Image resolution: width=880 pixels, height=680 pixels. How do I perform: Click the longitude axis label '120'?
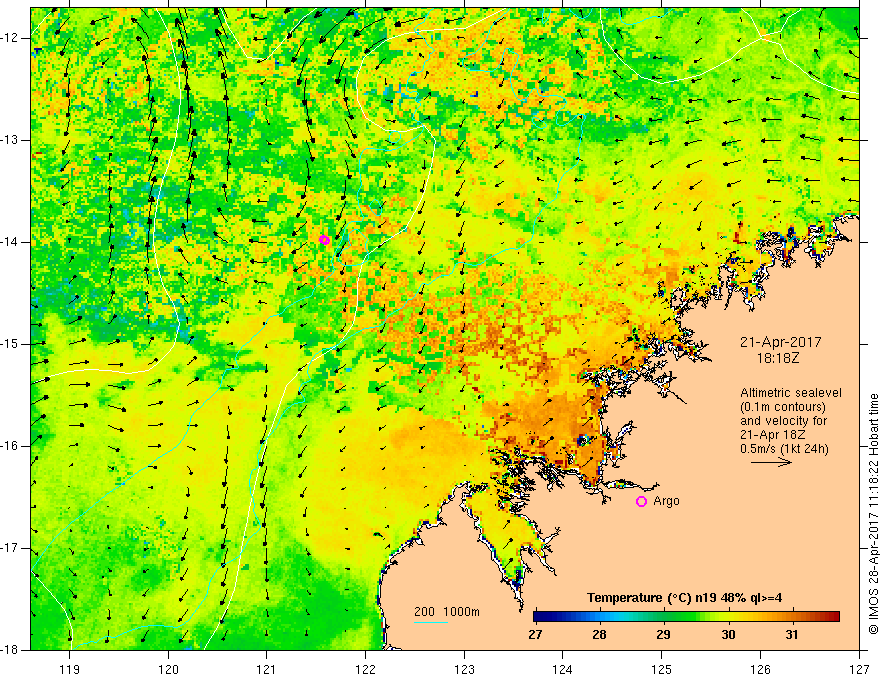pyautogui.click(x=168, y=669)
